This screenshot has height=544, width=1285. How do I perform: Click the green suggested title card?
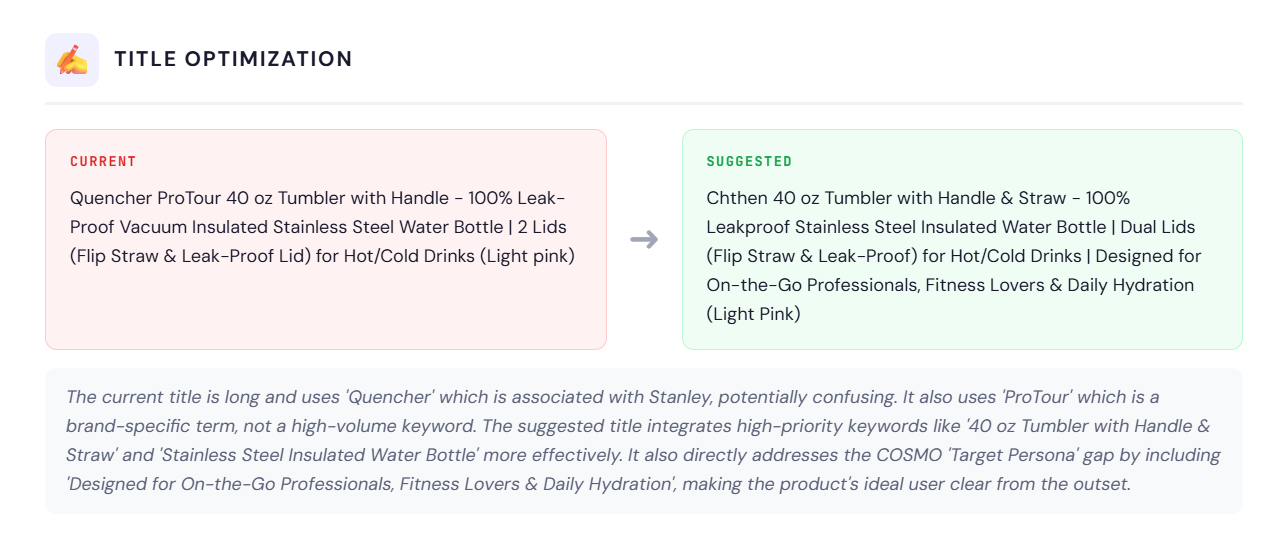(962, 239)
